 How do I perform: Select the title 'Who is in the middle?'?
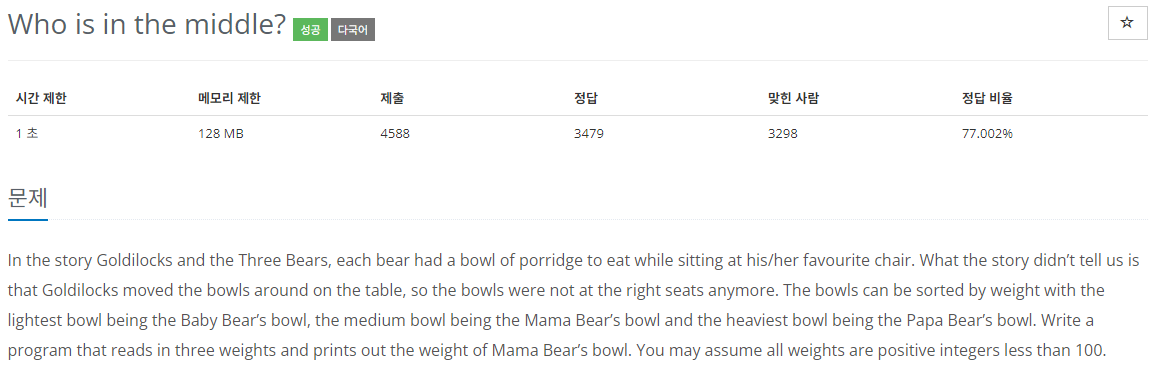(147, 25)
